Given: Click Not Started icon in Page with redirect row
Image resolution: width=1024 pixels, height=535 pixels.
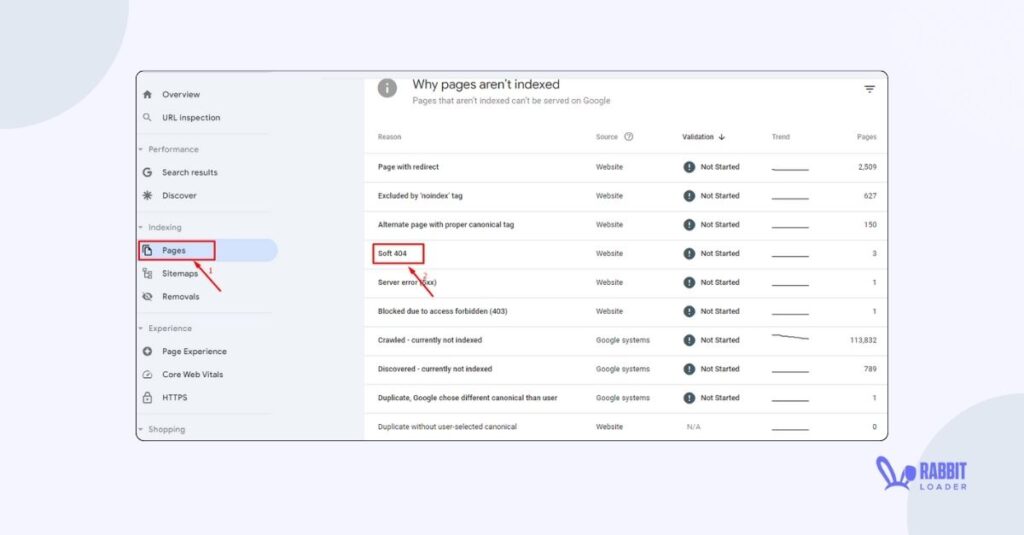Looking at the screenshot, I should pos(689,167).
